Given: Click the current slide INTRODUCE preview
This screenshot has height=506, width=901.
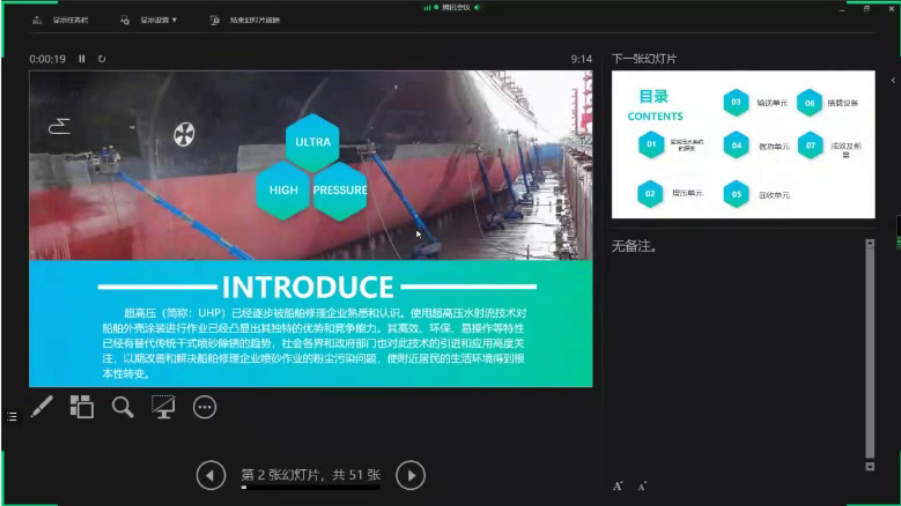Looking at the screenshot, I should [310, 228].
